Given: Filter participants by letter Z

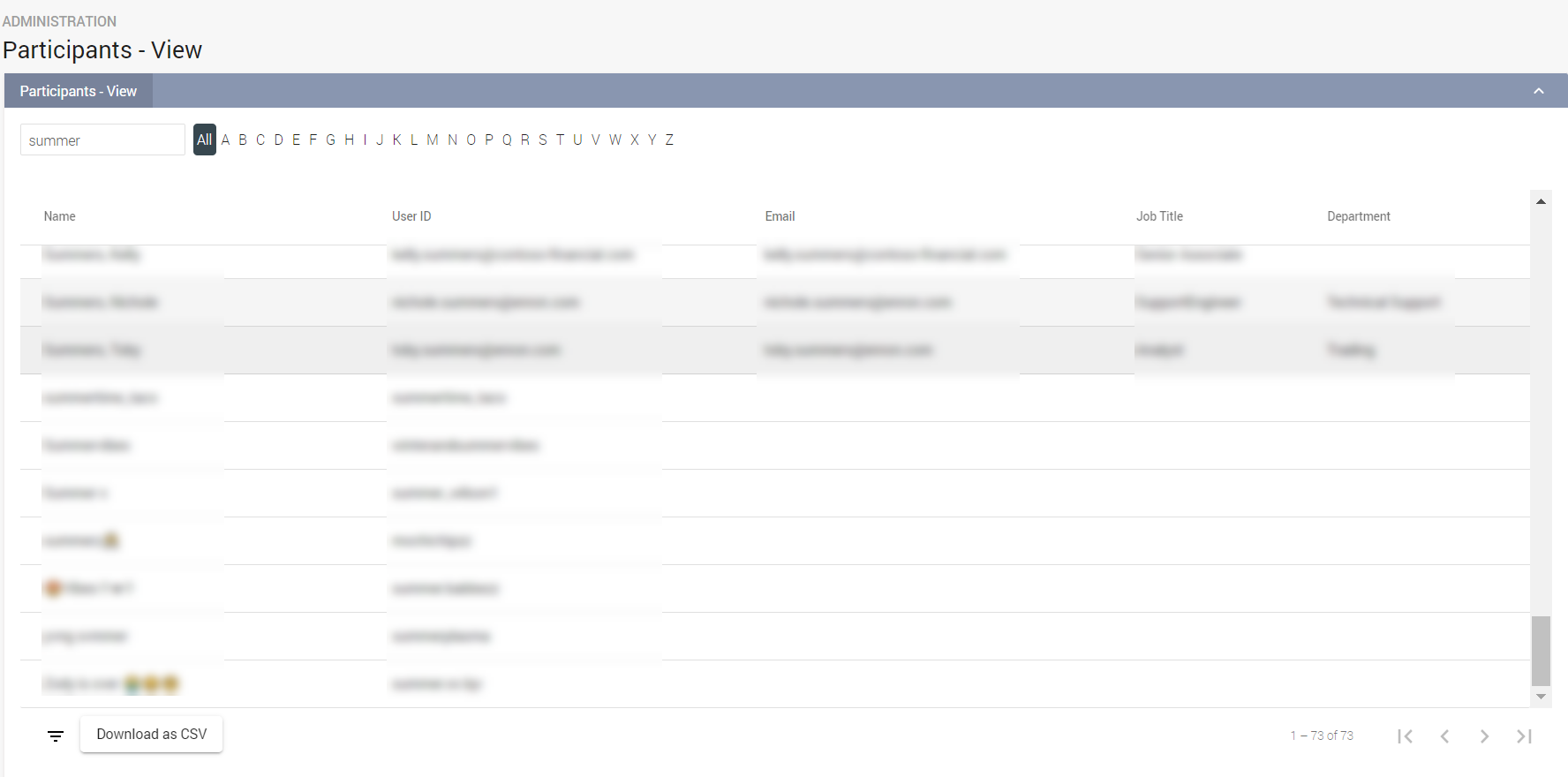Looking at the screenshot, I should (x=669, y=140).
